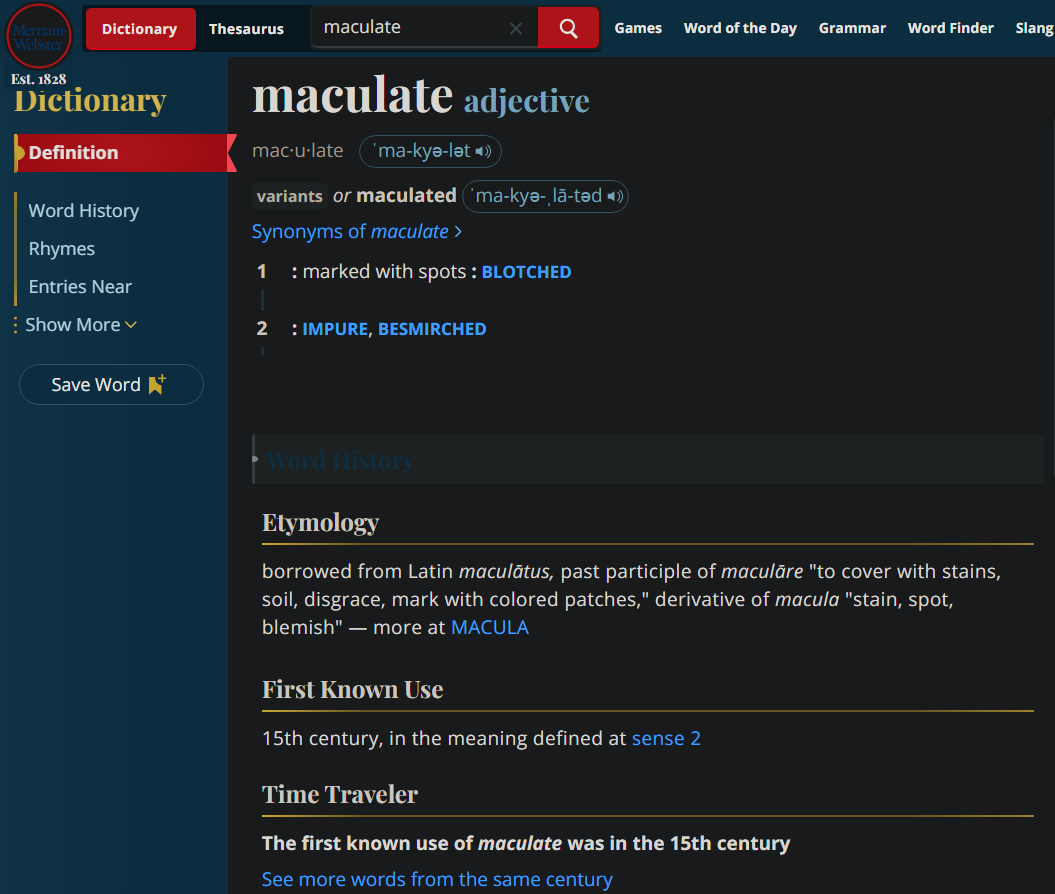Jump to Rhymes section in sidebar

(61, 249)
